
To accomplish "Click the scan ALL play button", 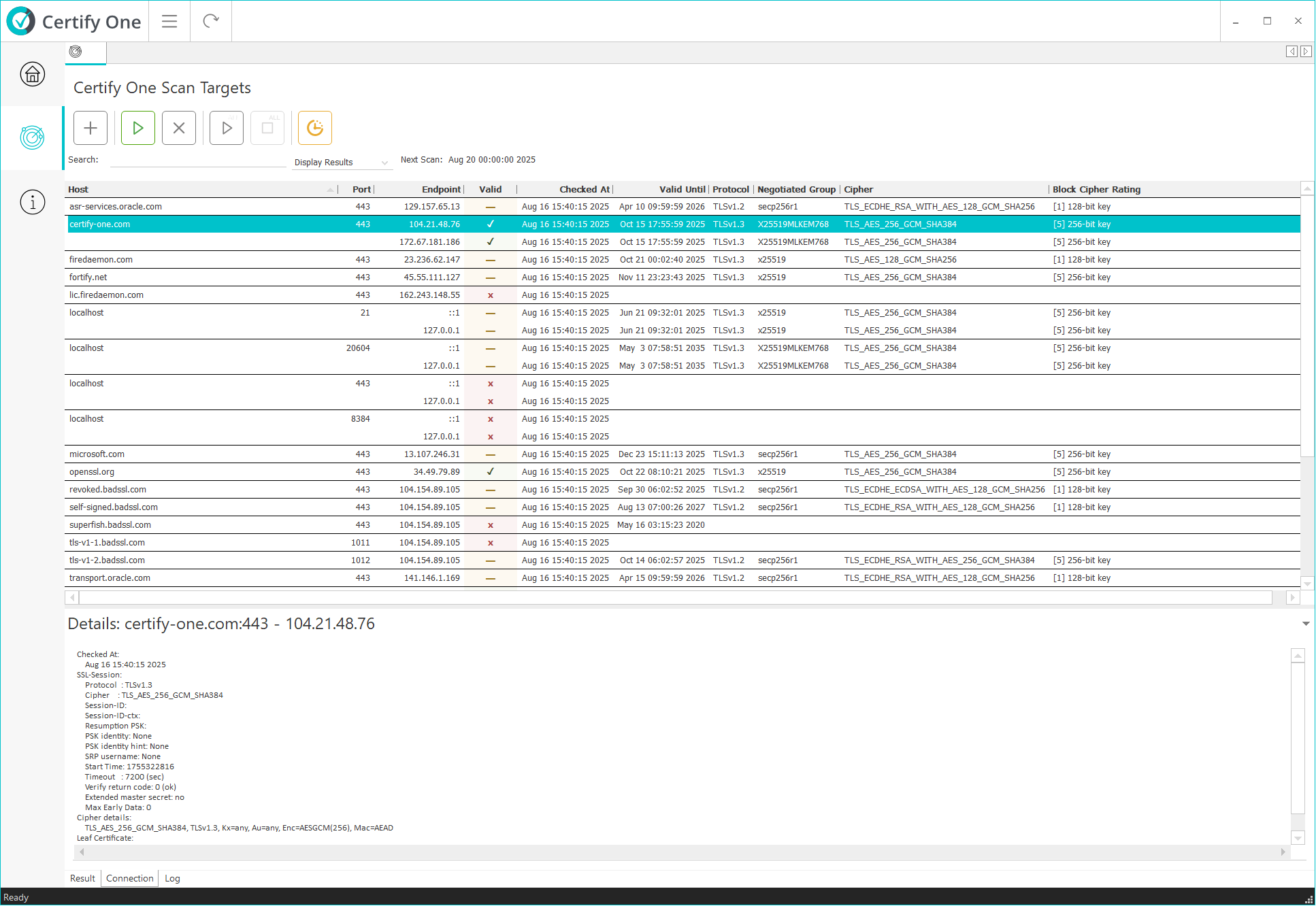I will click(227, 128).
